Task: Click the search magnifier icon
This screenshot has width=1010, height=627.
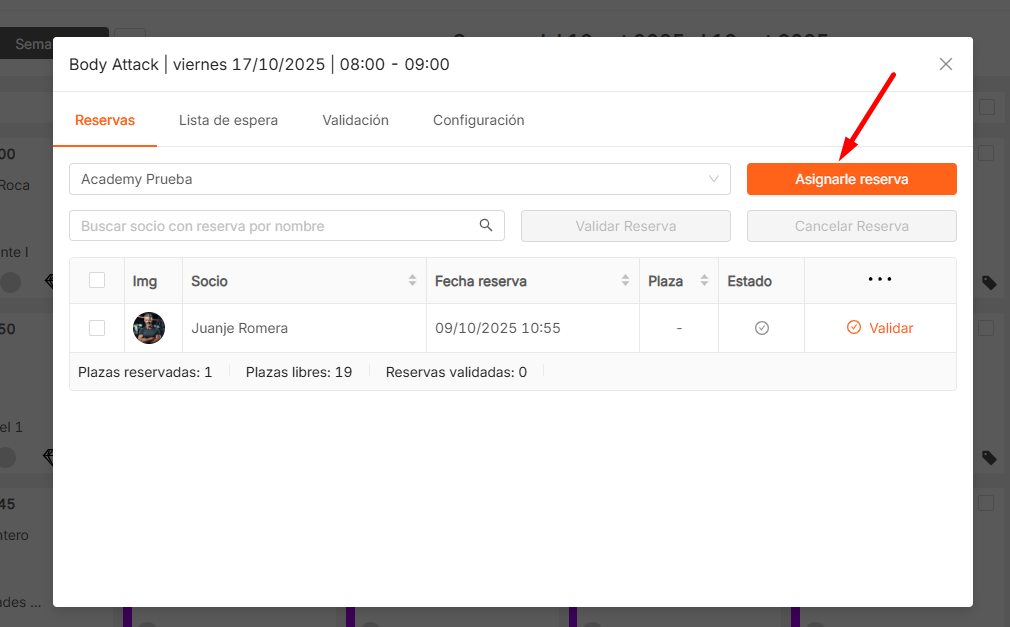Action: [486, 225]
